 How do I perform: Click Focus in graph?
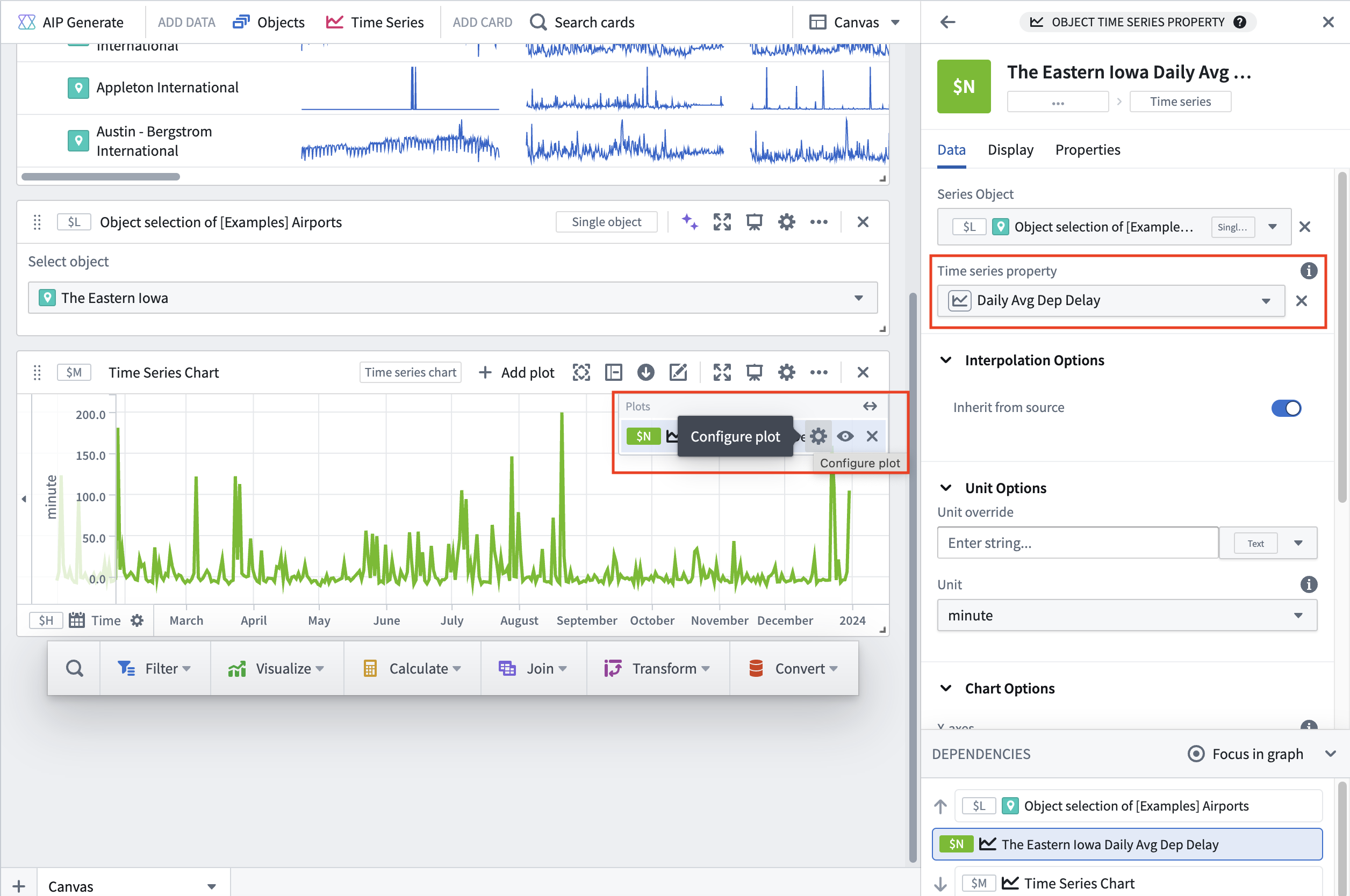tap(1245, 754)
